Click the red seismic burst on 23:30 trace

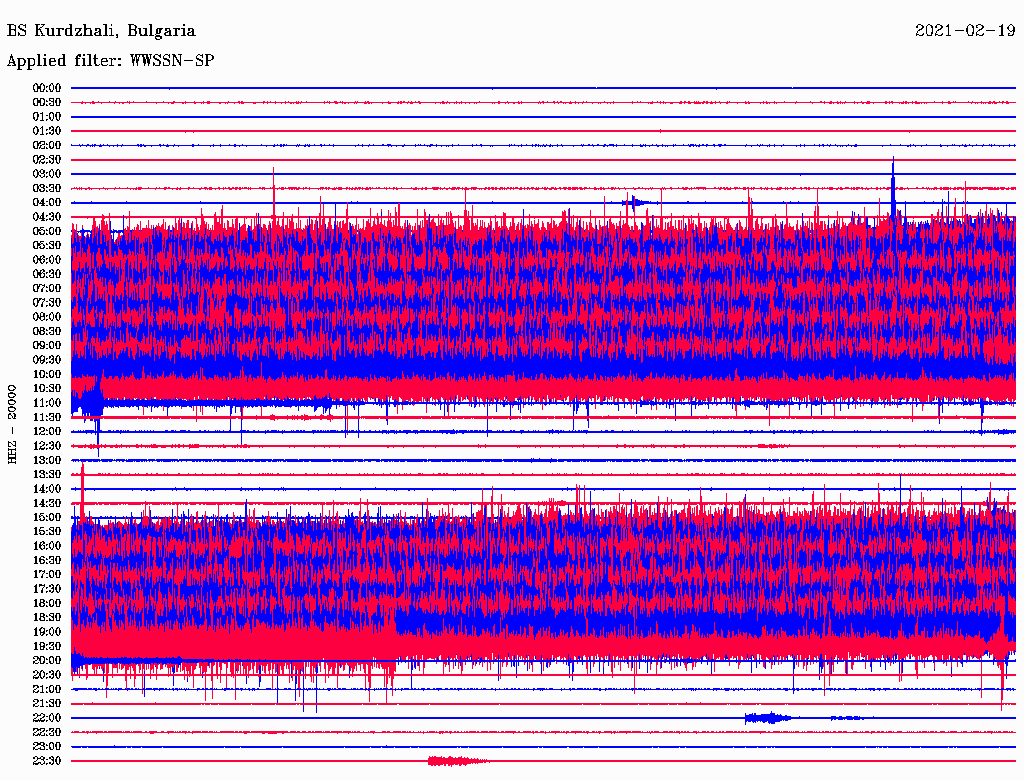click(x=456, y=761)
